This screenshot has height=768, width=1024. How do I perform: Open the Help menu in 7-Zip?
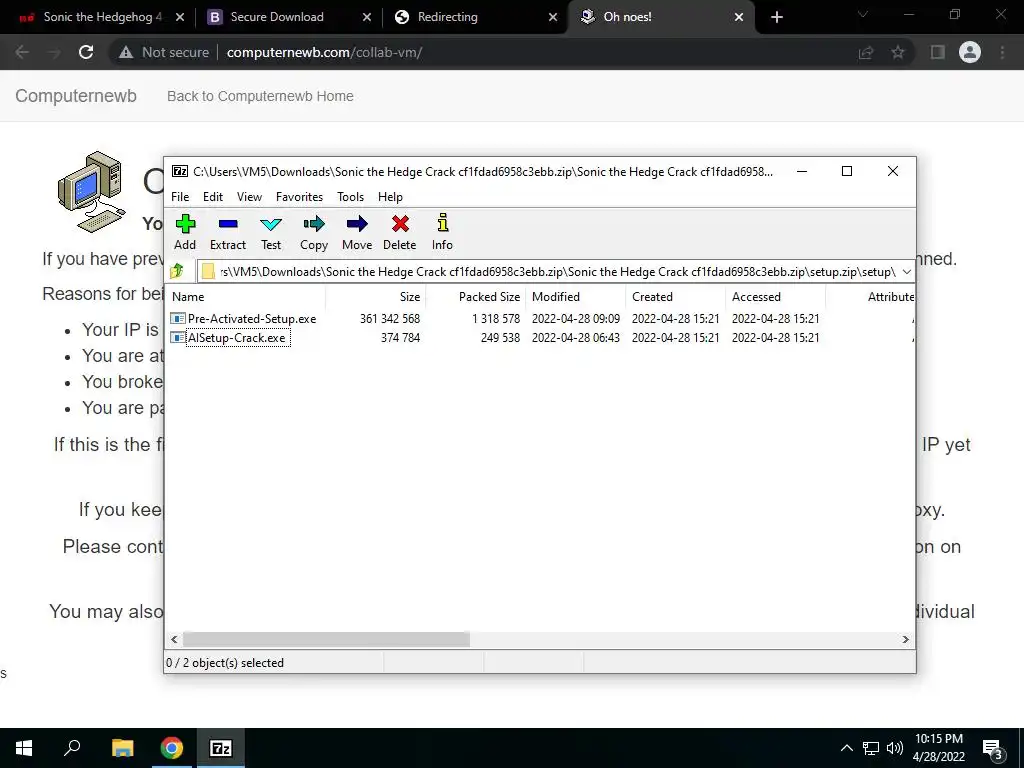point(391,197)
